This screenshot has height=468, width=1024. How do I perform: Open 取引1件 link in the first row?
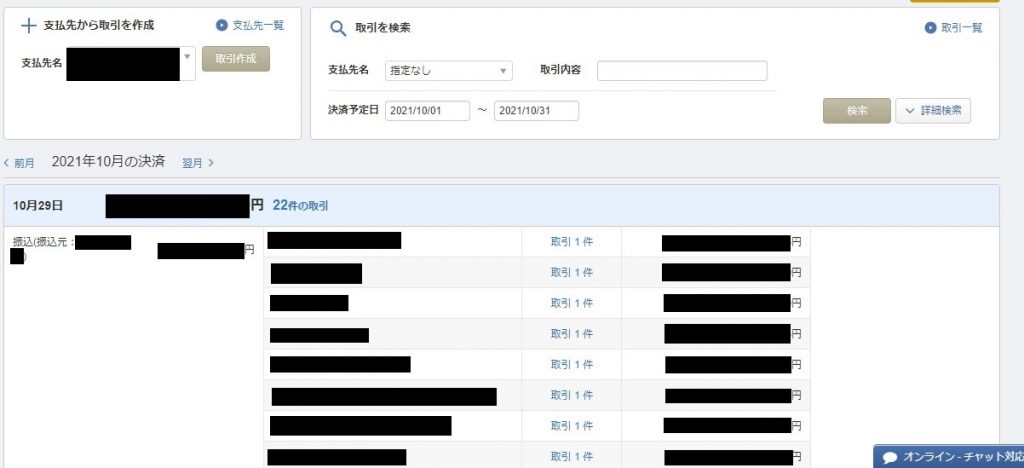coord(571,242)
